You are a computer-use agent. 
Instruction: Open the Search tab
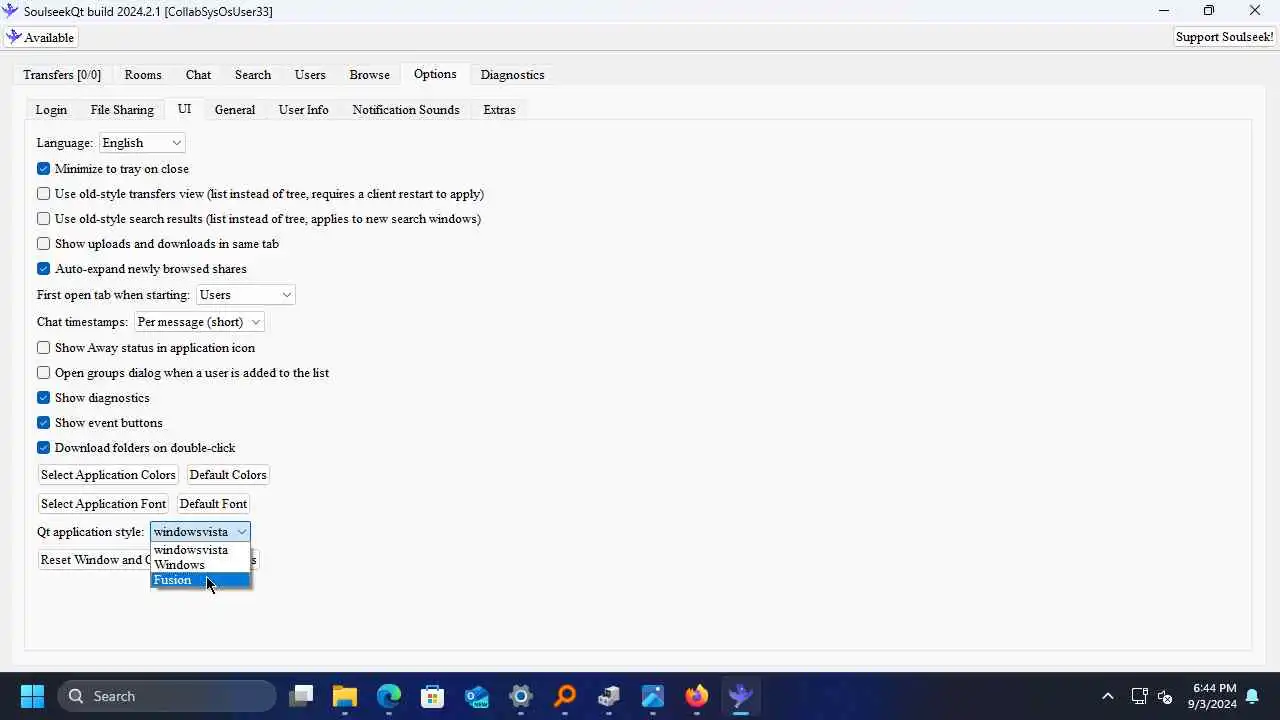pyautogui.click(x=253, y=75)
